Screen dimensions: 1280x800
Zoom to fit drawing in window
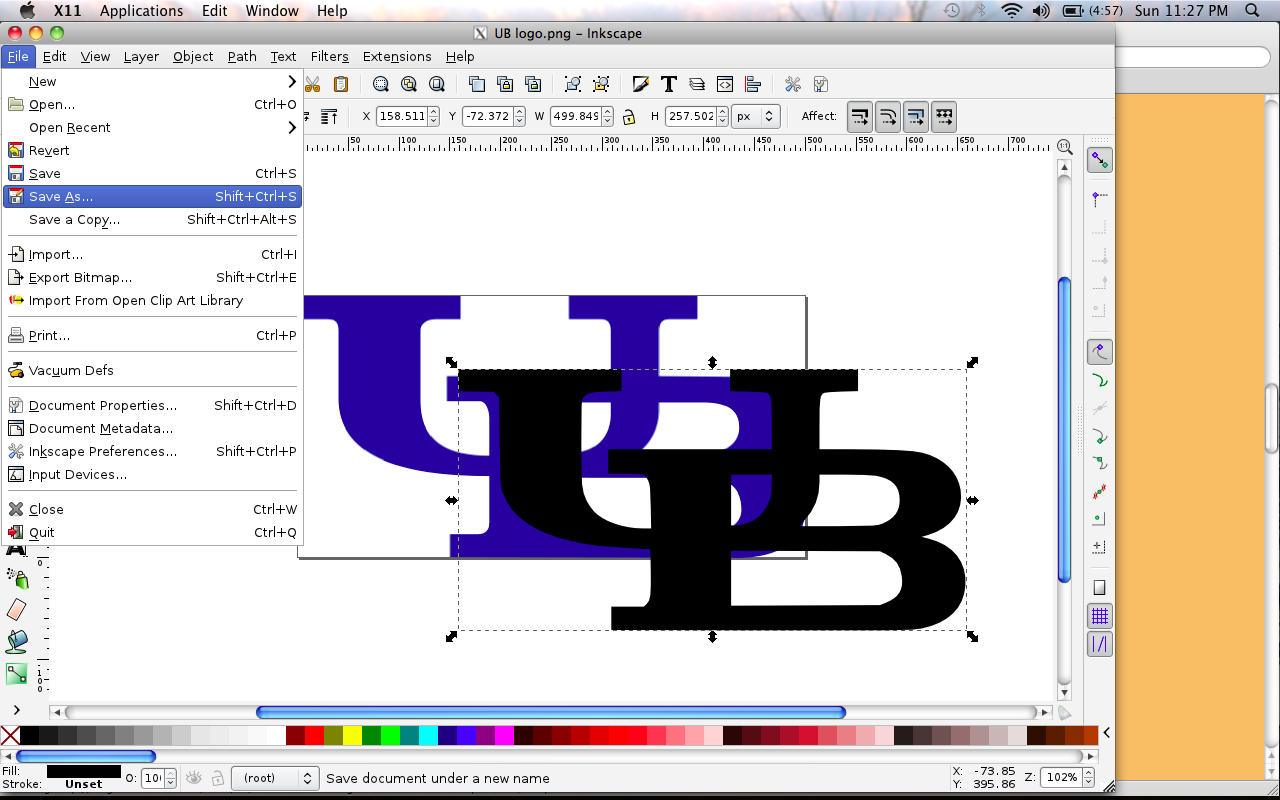pyautogui.click(x=409, y=84)
